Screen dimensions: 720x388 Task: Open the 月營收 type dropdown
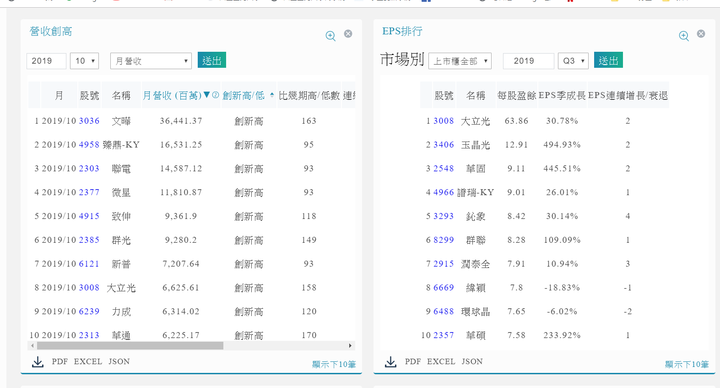[151, 61]
